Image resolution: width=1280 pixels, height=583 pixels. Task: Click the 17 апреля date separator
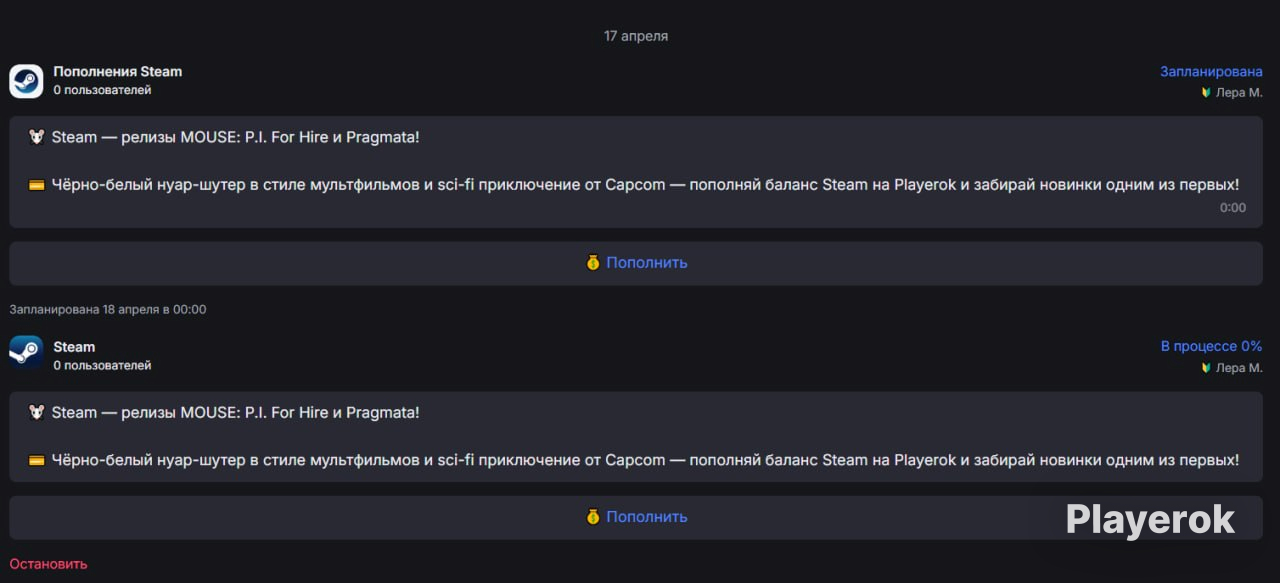[x=636, y=36]
